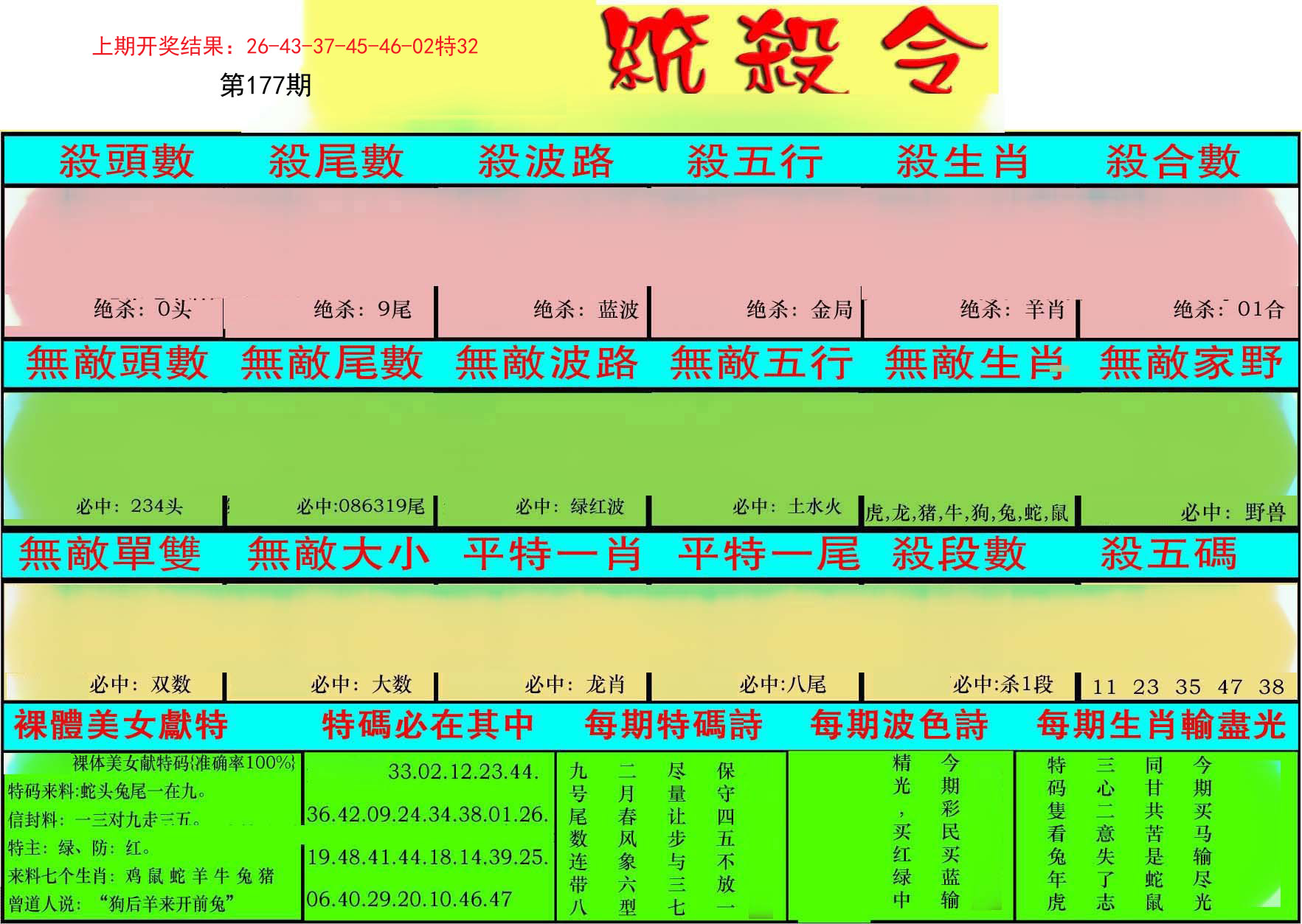The image size is (1302, 924).
Task: Select the 绝杀: 01合 cell
Action: pos(1228,309)
